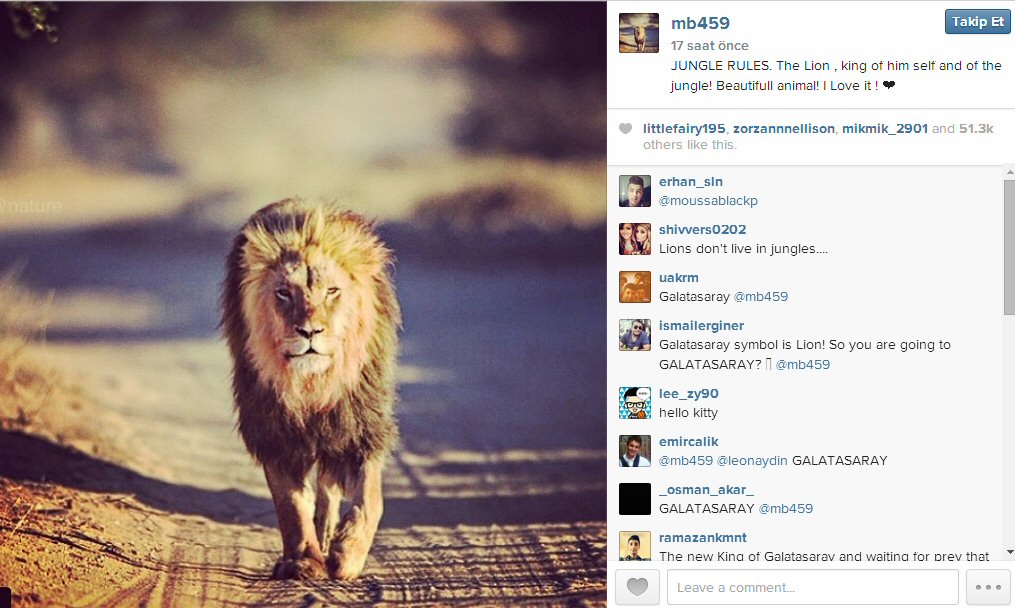Open lee_zy90's cartoon avatar
Image resolution: width=1015 pixels, height=608 pixels.
635,403
